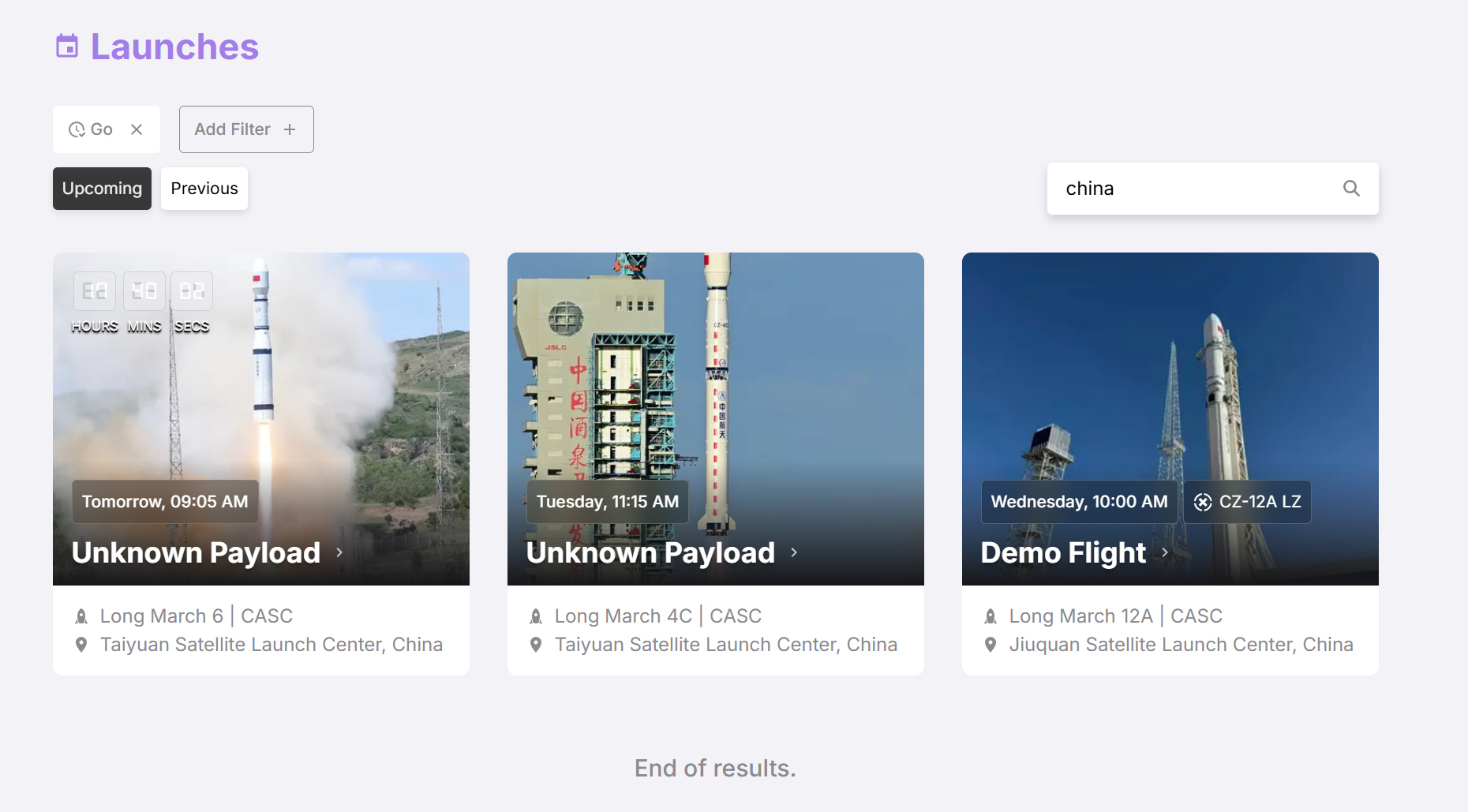Click the clock icon in Go filter
Image resolution: width=1468 pixels, height=812 pixels.
point(77,129)
